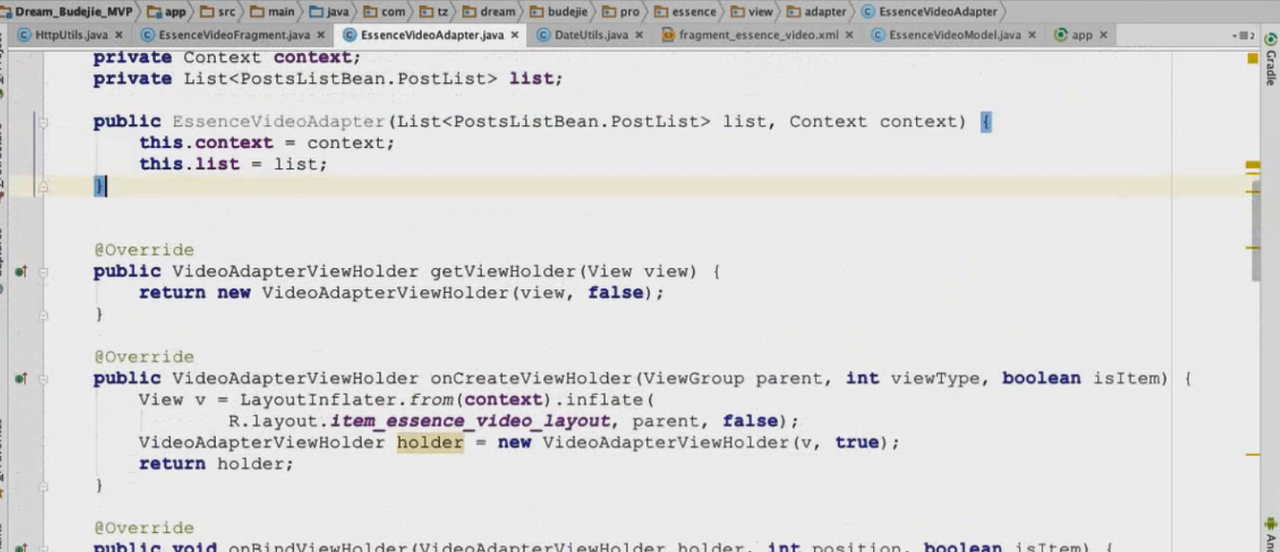This screenshot has height=552, width=1280.
Task: Click override gutter icon beside getViewHolder
Action: click(x=20, y=271)
